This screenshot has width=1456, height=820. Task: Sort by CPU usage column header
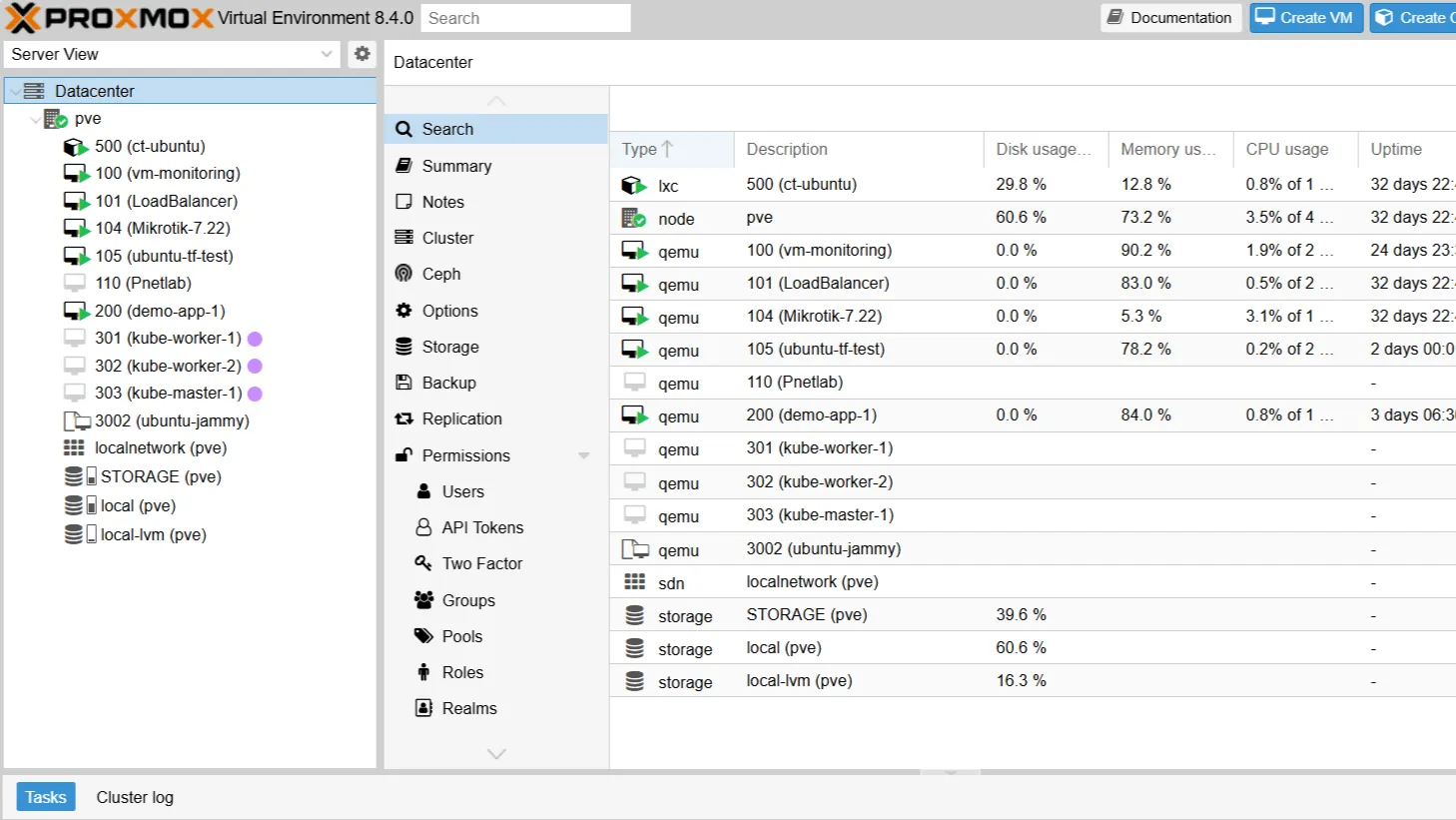pyautogui.click(x=1295, y=149)
